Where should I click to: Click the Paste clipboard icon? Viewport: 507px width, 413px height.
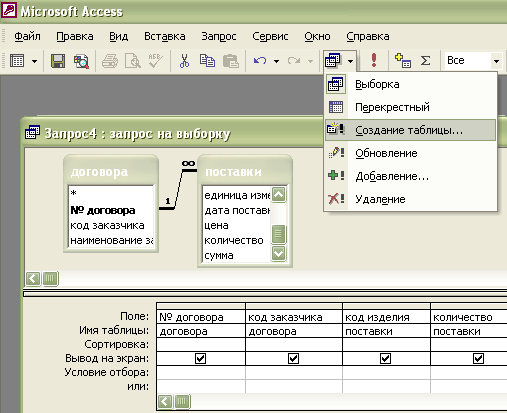[231, 61]
